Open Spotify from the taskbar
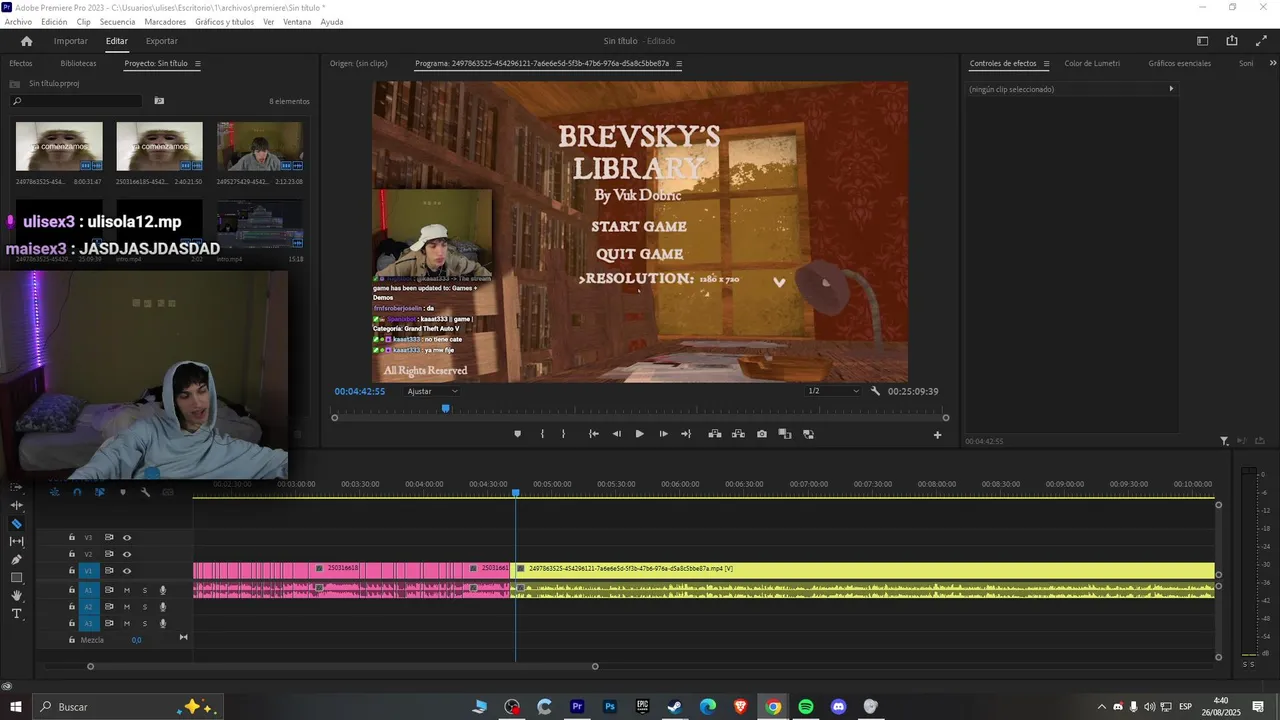Screen dimensions: 1280x720 click(x=806, y=707)
